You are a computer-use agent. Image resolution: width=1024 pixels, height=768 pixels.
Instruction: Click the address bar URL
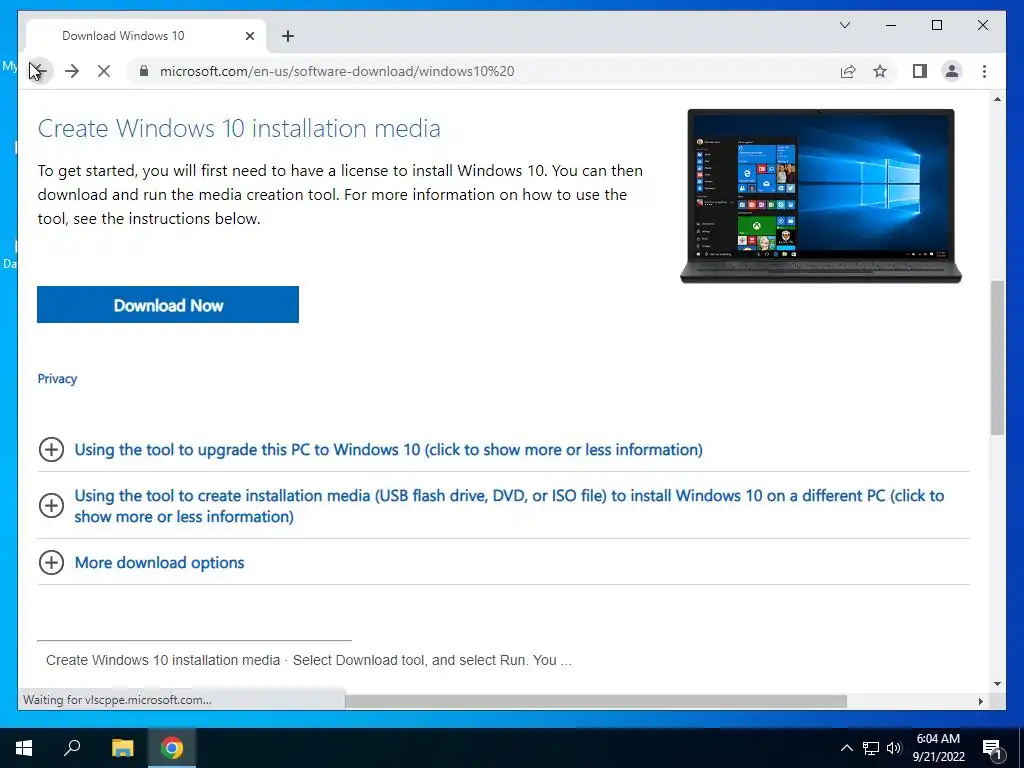[337, 71]
